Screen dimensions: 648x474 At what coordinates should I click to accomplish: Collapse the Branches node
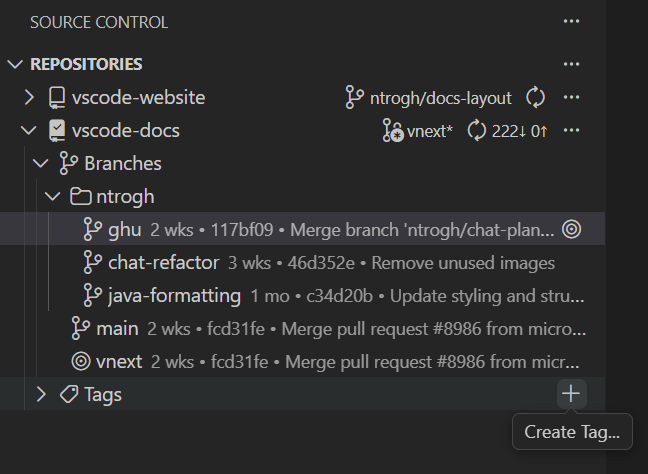pyautogui.click(x=40, y=164)
